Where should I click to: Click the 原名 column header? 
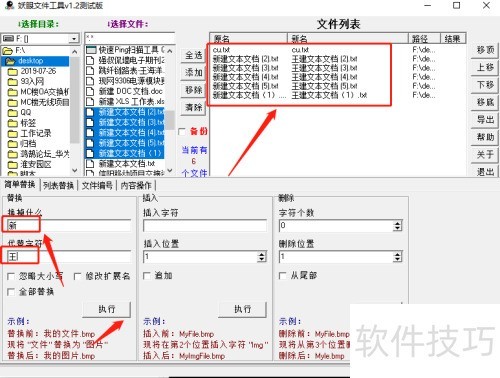click(x=248, y=39)
